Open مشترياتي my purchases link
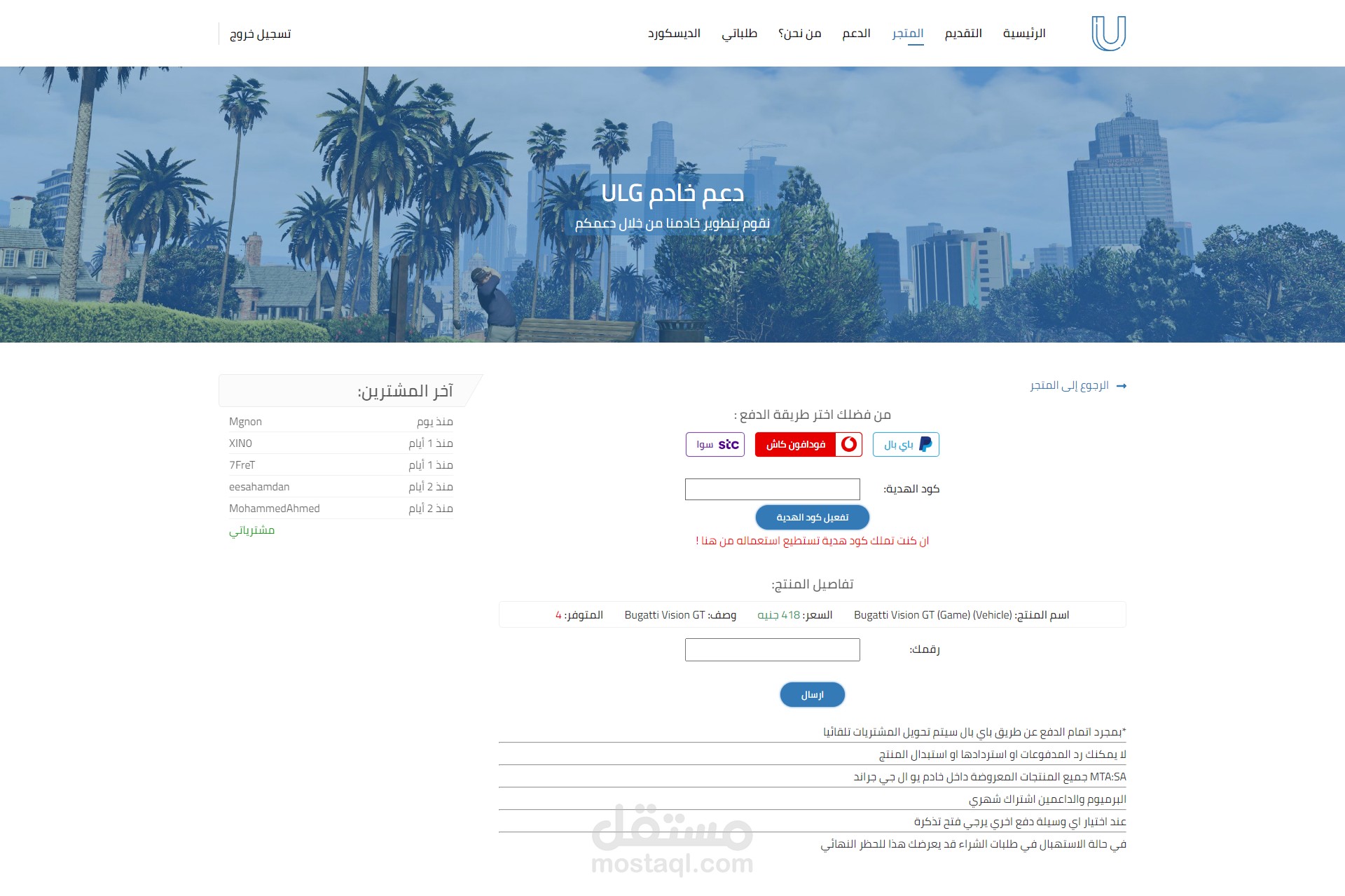This screenshot has width=1345, height=896. click(x=251, y=530)
